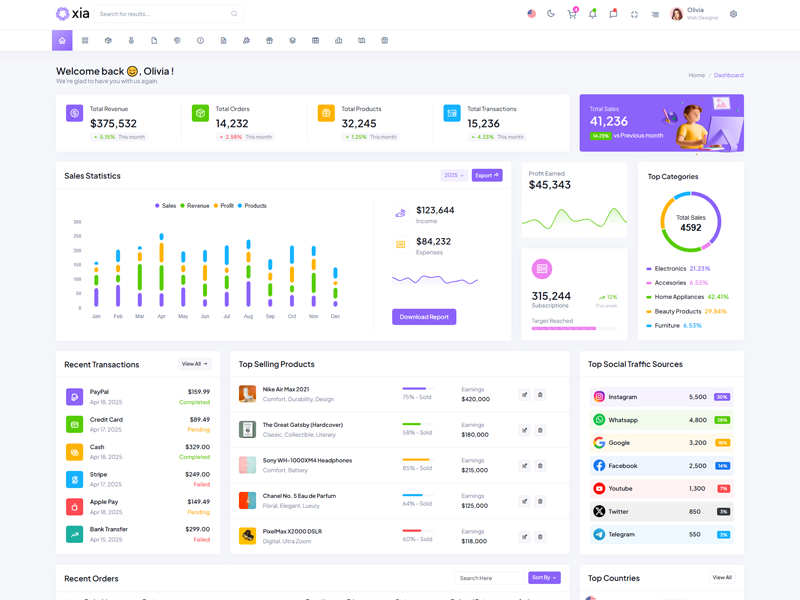Screen dimensions: 800x600
Task: Expand the View All transactions dropdown
Action: pyautogui.click(x=194, y=364)
